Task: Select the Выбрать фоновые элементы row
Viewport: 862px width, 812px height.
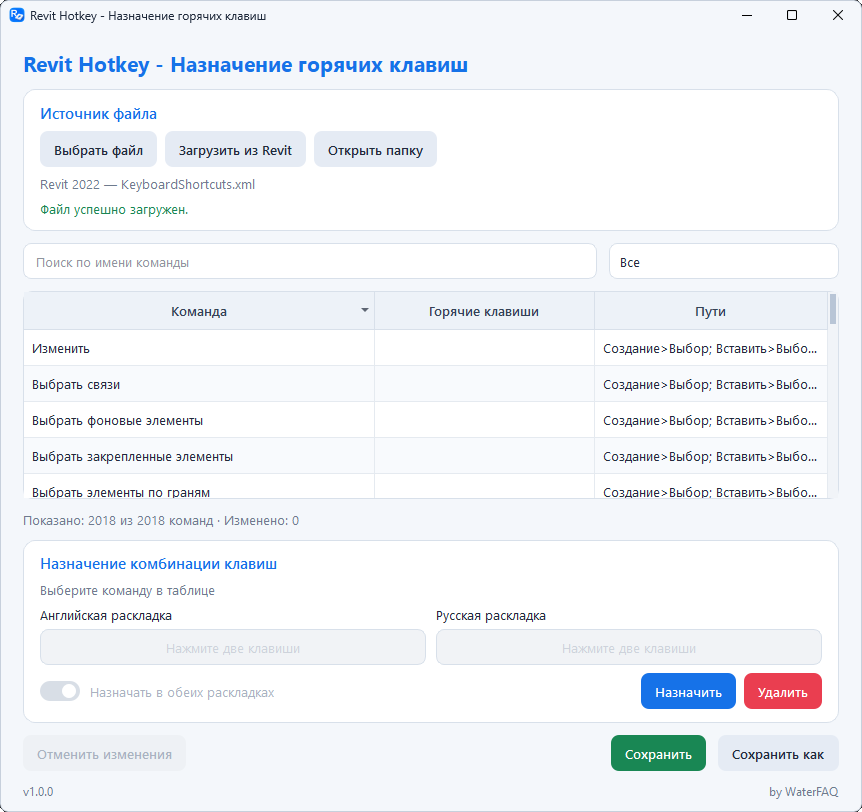Action: coord(426,421)
